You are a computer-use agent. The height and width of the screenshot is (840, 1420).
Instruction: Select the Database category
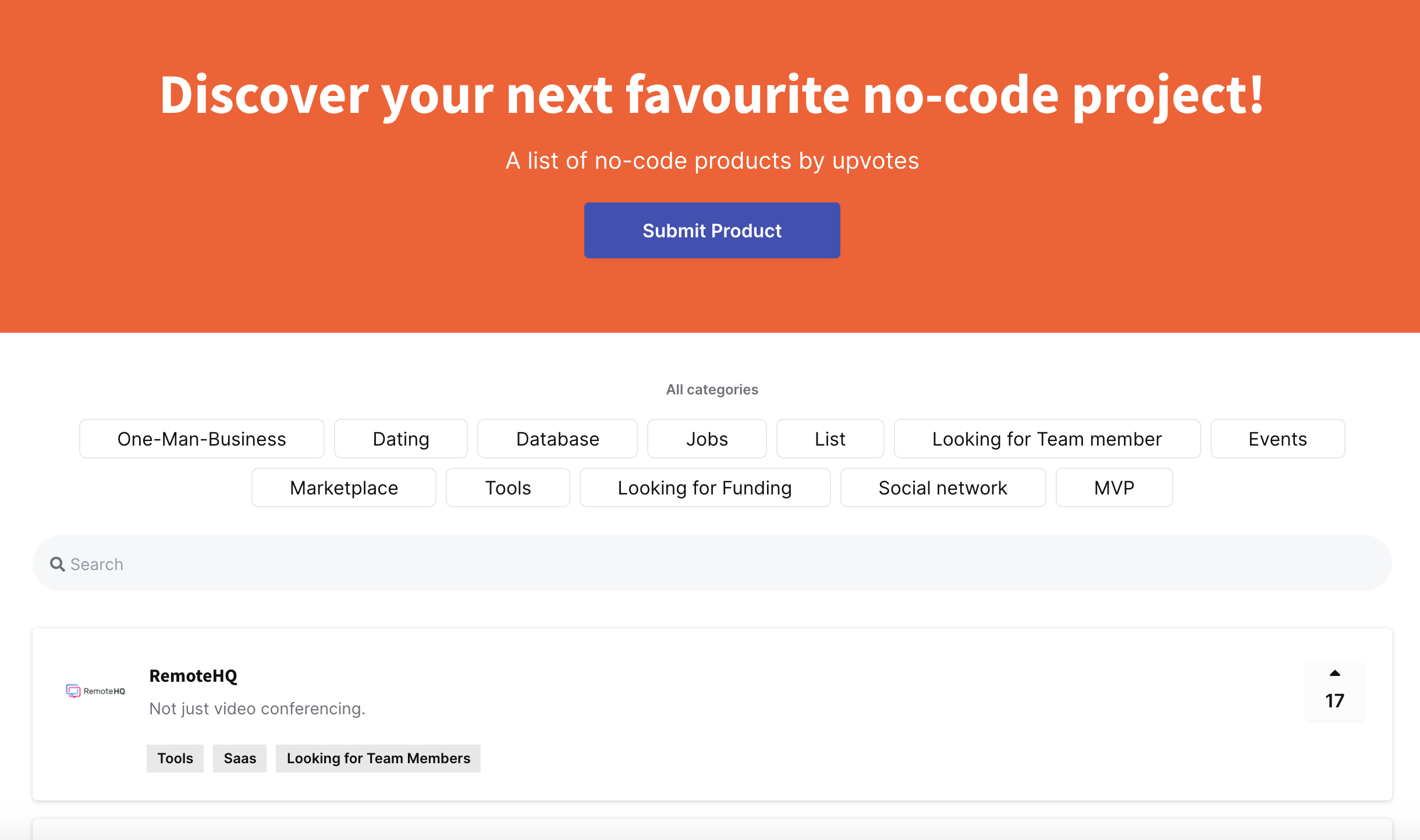(557, 438)
